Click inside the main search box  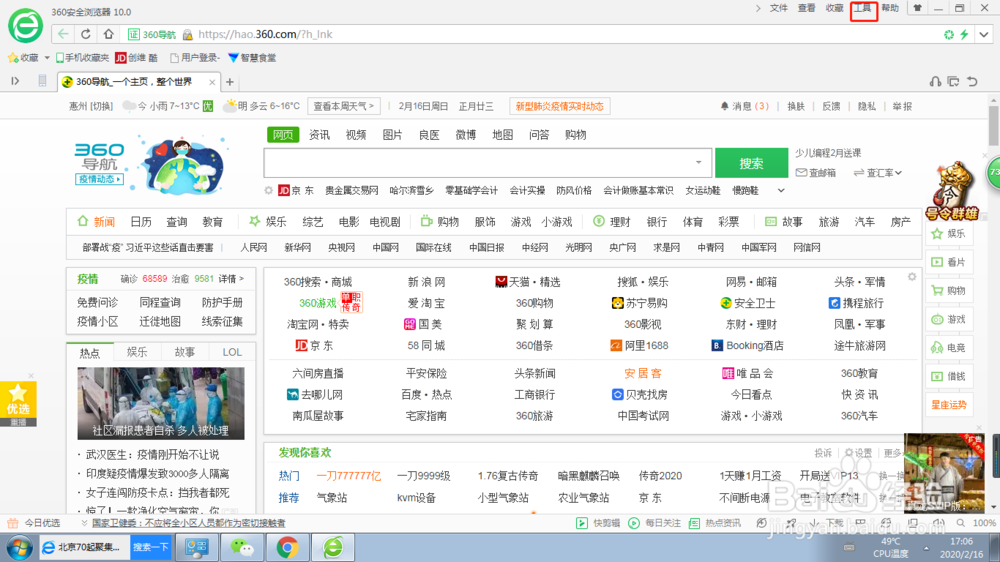click(x=478, y=163)
